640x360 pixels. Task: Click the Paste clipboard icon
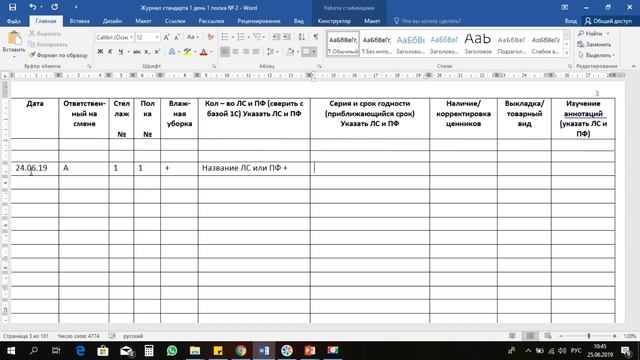[14, 38]
